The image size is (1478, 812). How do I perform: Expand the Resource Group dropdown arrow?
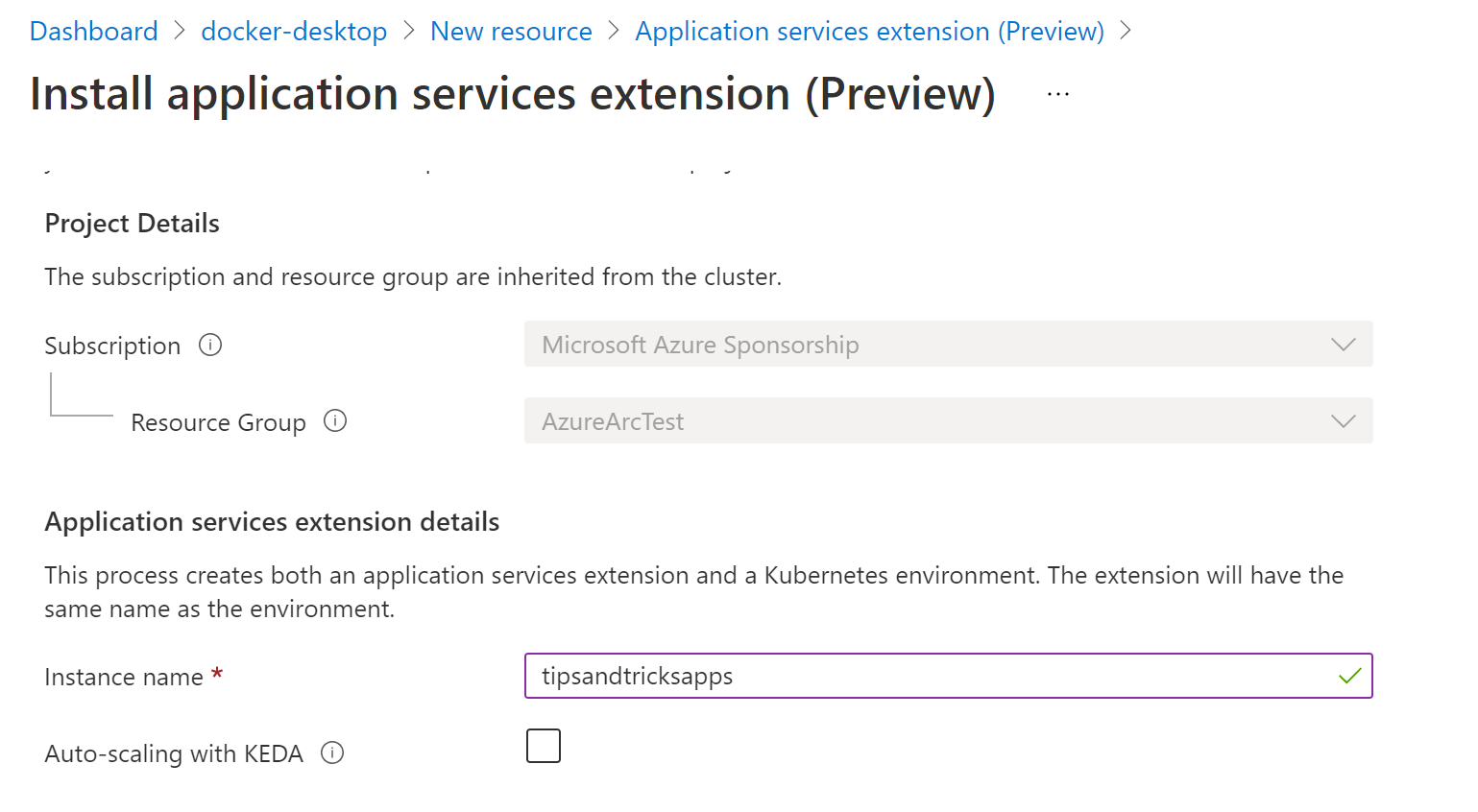pos(1343,421)
